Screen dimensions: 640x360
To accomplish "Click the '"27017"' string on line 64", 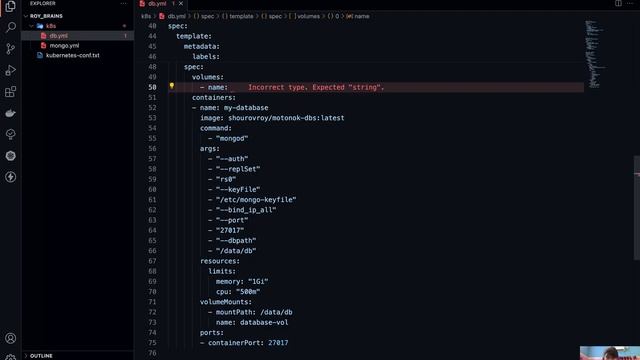I will 230,230.
